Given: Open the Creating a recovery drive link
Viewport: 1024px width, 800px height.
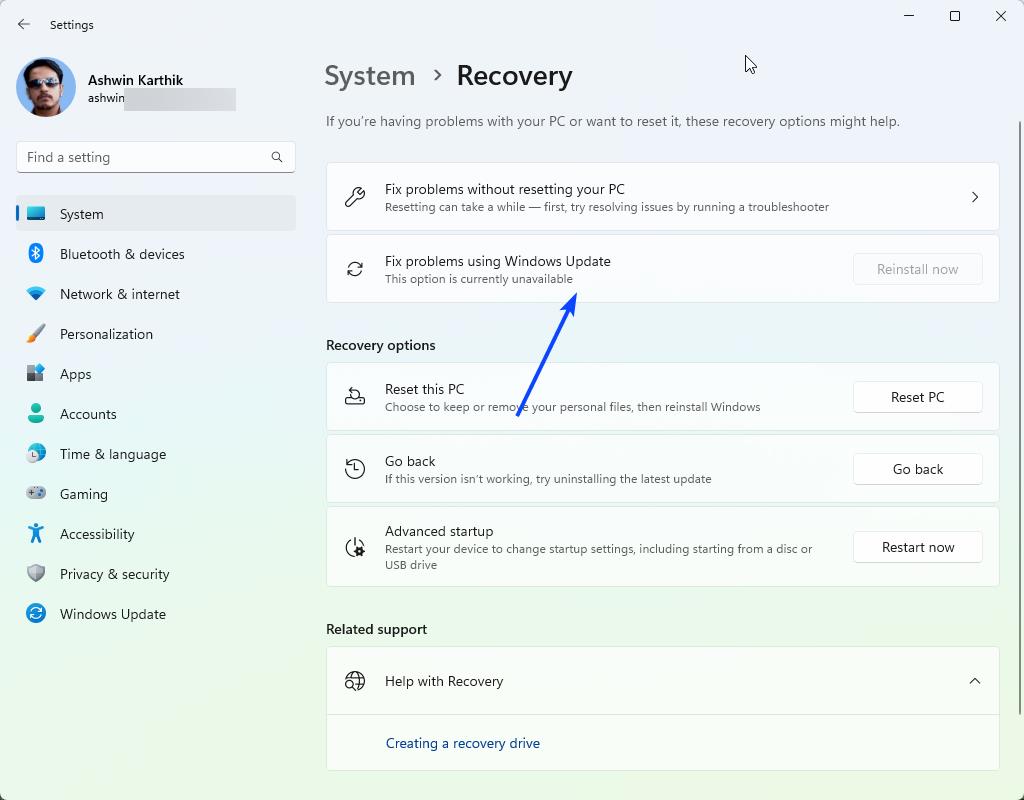Looking at the screenshot, I should click(x=463, y=743).
